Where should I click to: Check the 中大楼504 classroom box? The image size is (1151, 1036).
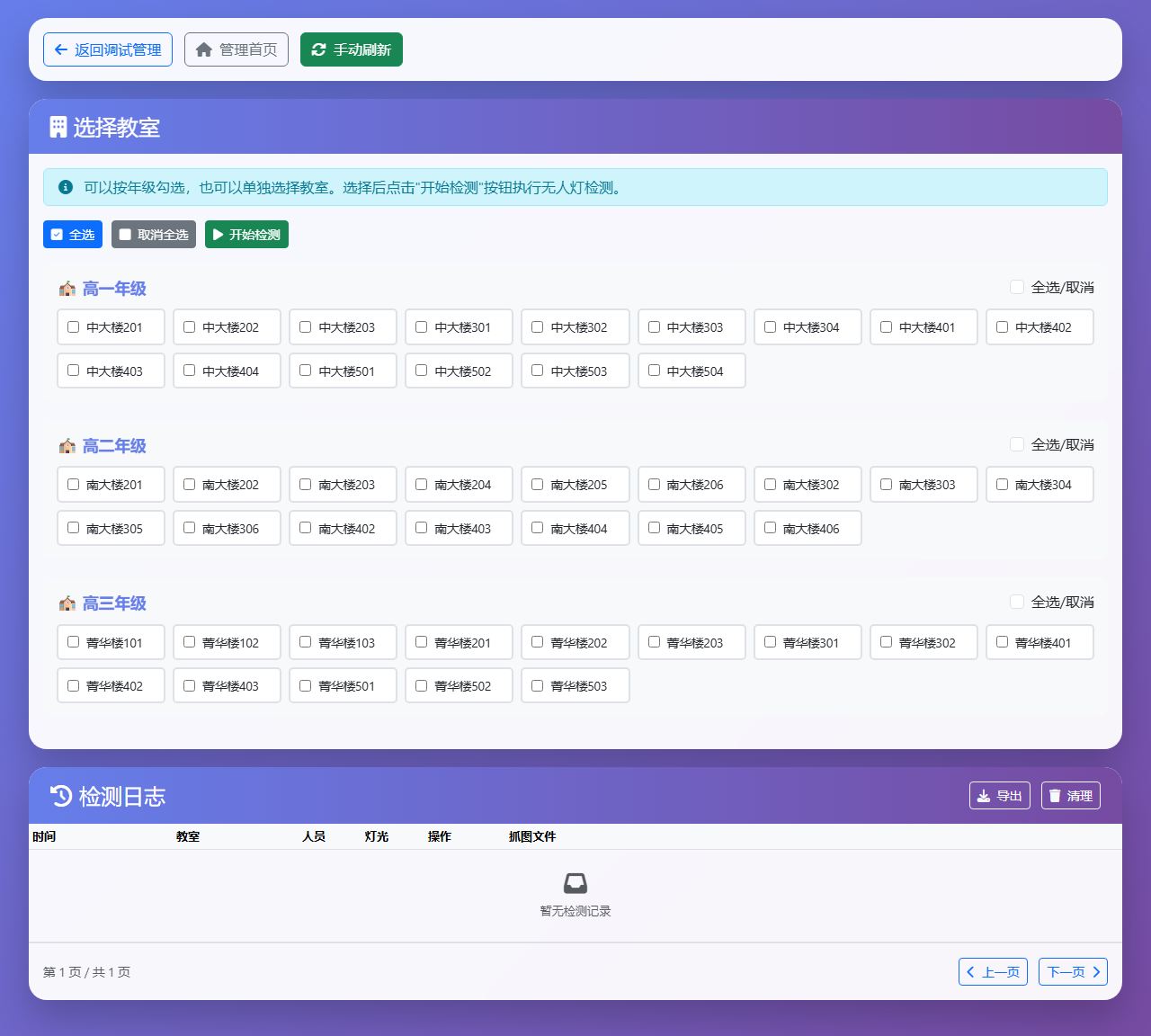(x=654, y=371)
